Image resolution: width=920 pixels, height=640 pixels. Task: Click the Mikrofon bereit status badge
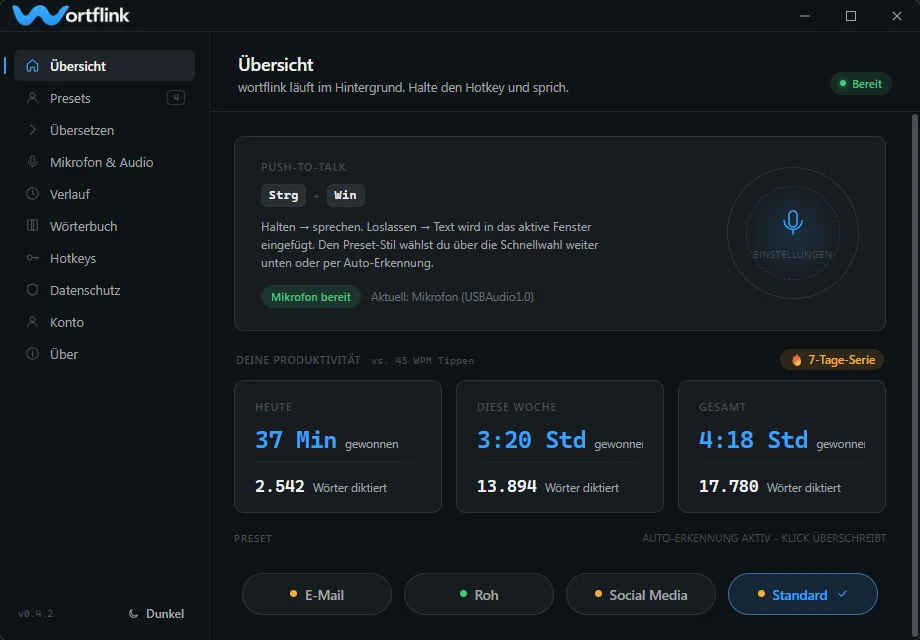tap(310, 297)
